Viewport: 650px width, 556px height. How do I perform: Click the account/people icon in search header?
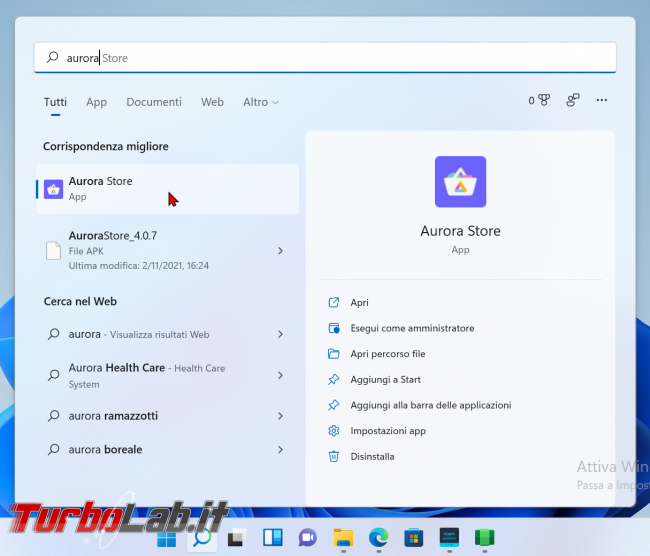[572, 100]
